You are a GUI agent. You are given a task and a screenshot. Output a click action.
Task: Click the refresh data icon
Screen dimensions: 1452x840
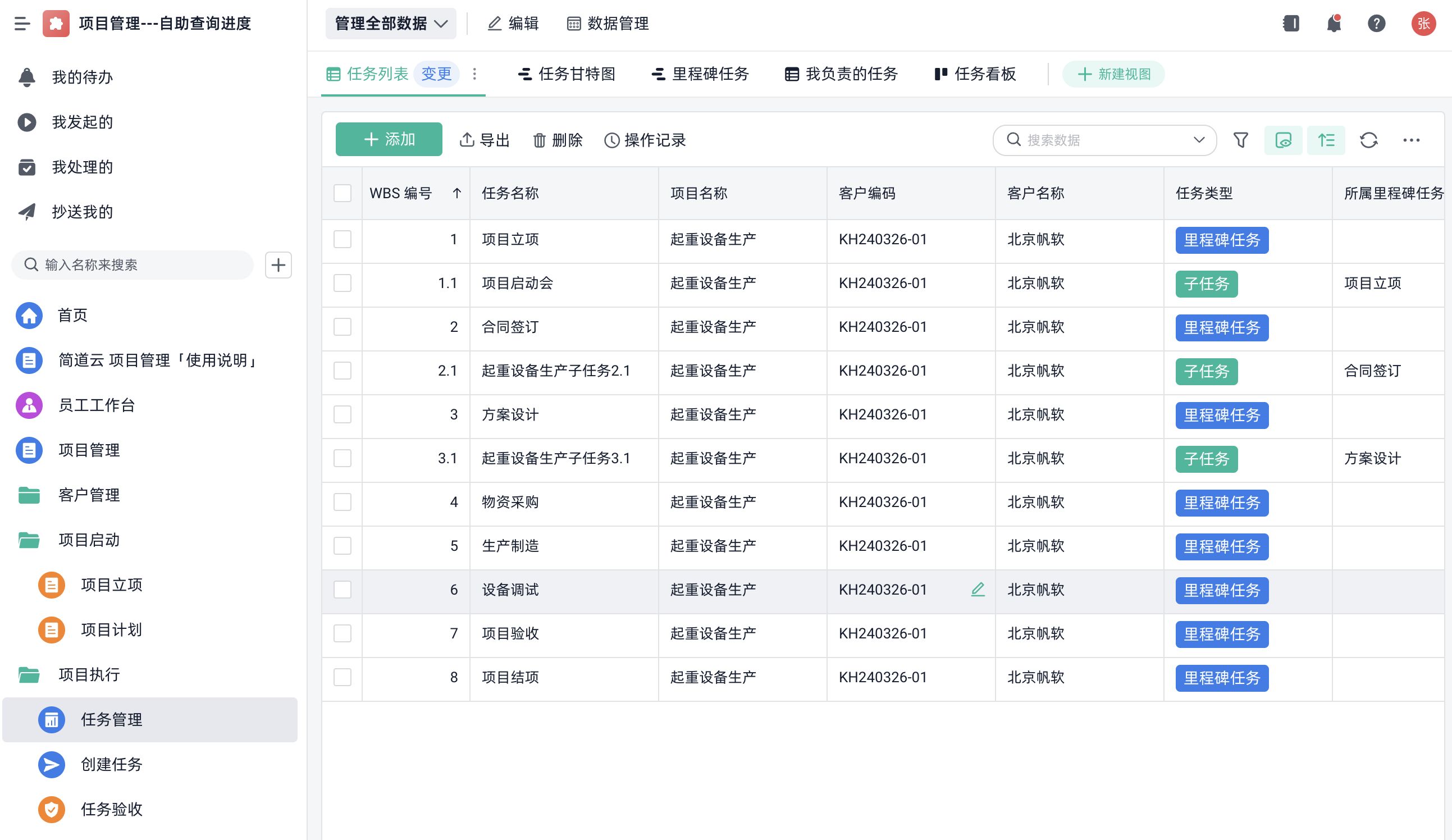point(1368,140)
